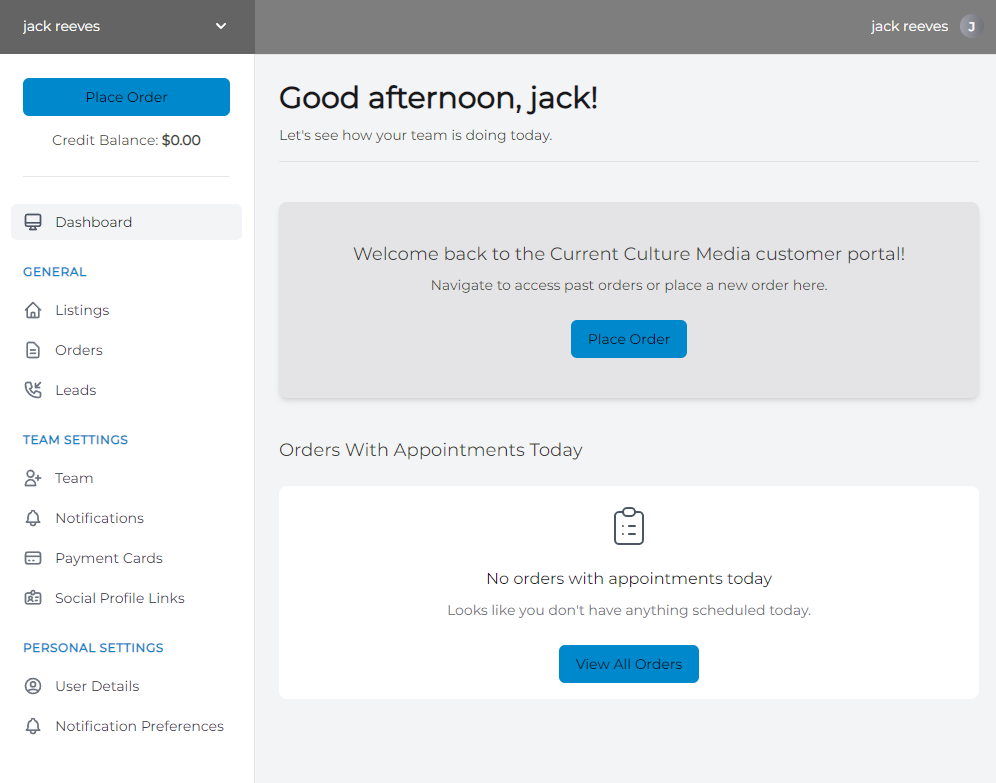Click the sidebar Place Order button

coord(126,97)
